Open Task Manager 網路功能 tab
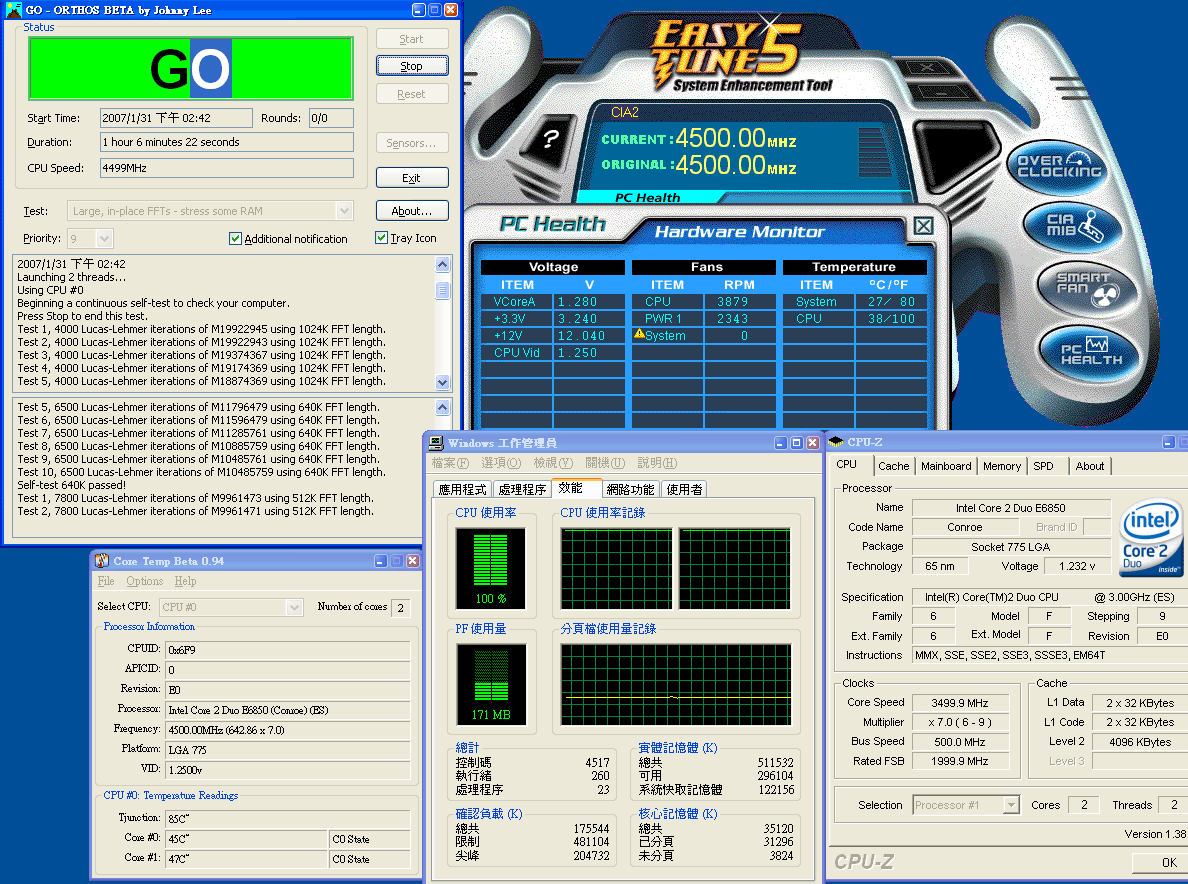The height and width of the screenshot is (884, 1188). [x=630, y=489]
